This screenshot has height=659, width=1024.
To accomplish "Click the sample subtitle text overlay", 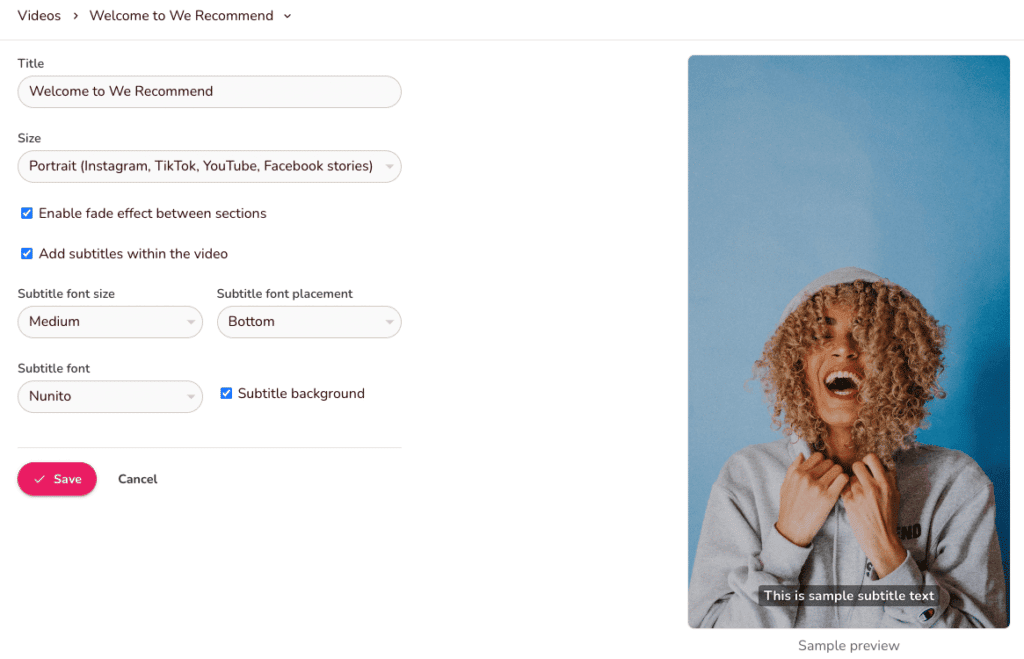I will (849, 596).
